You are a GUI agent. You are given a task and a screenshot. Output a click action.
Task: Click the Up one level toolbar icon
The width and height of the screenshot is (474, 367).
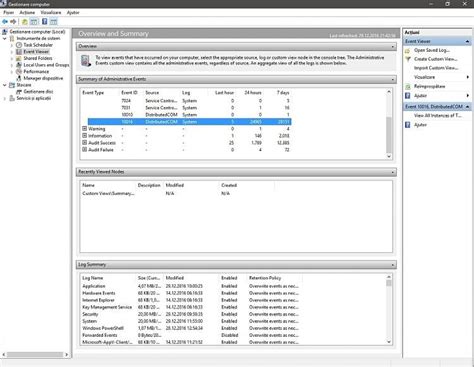tap(25, 22)
